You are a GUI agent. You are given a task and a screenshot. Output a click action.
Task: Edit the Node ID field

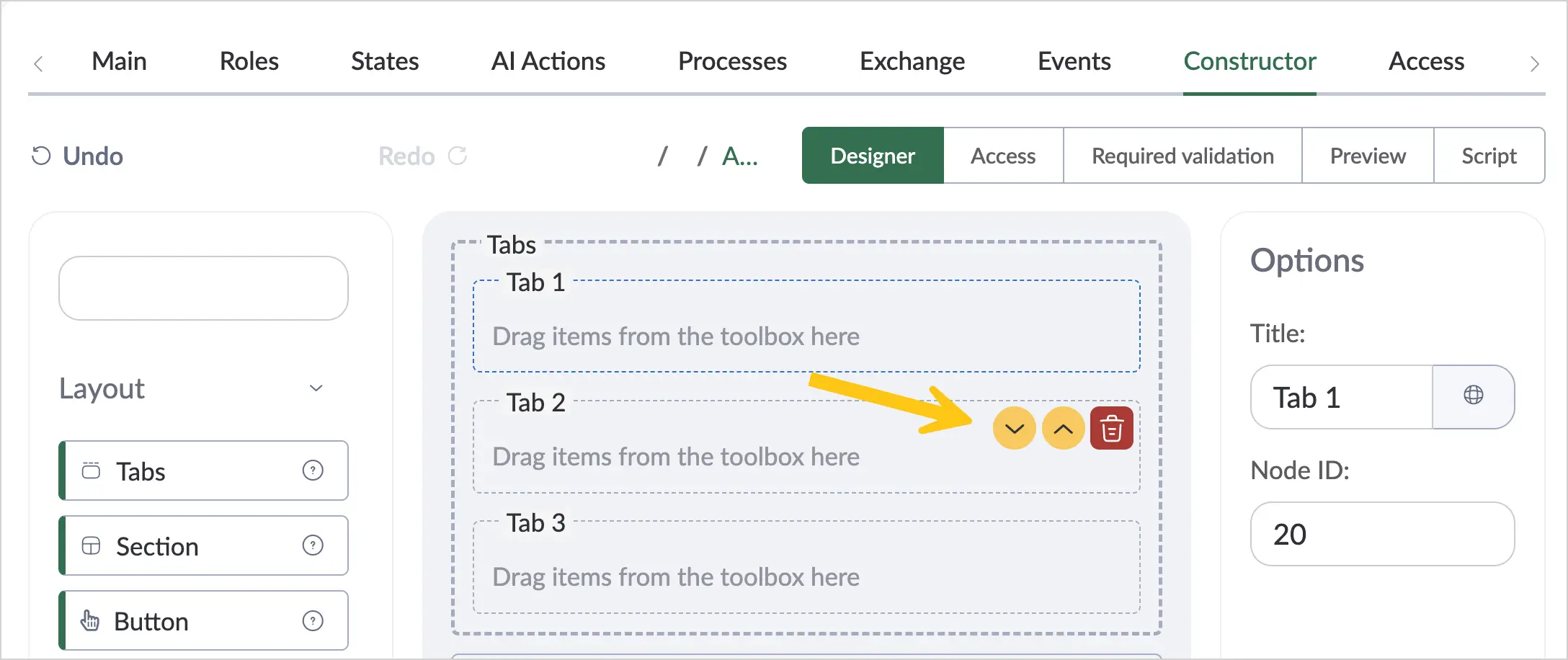1382,534
